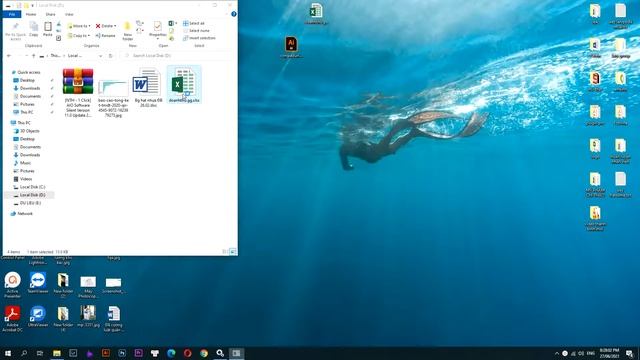The height and width of the screenshot is (360, 640).
Task: Expand the Properties dropdown arrow
Action: [158, 39]
